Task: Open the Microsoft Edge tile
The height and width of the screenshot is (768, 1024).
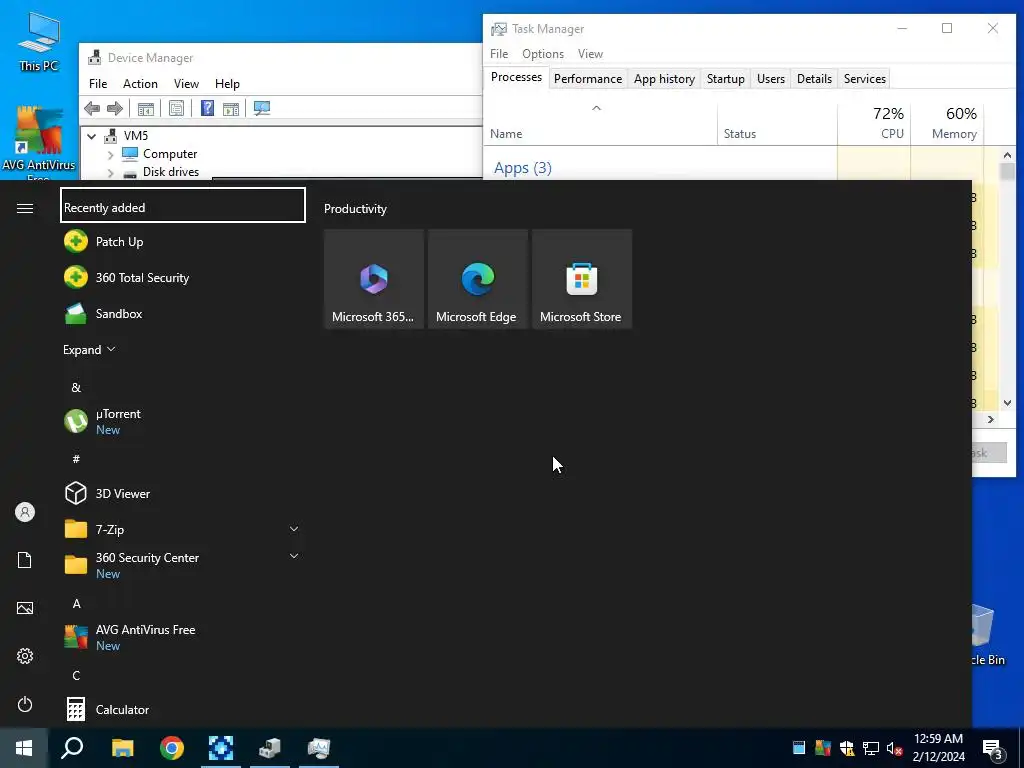Action: (x=477, y=279)
